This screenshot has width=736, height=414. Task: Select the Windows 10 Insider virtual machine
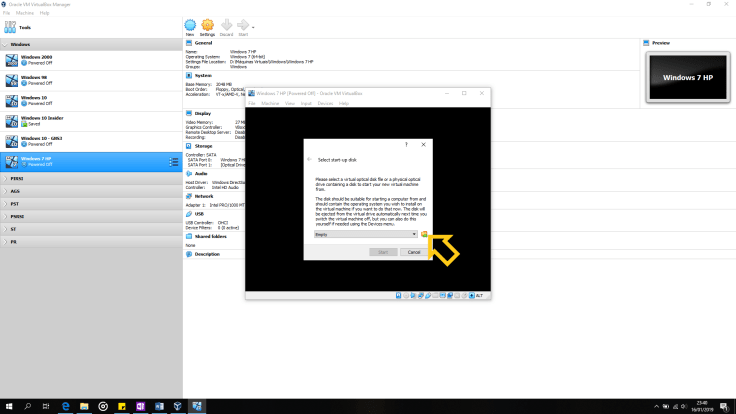tap(40, 120)
